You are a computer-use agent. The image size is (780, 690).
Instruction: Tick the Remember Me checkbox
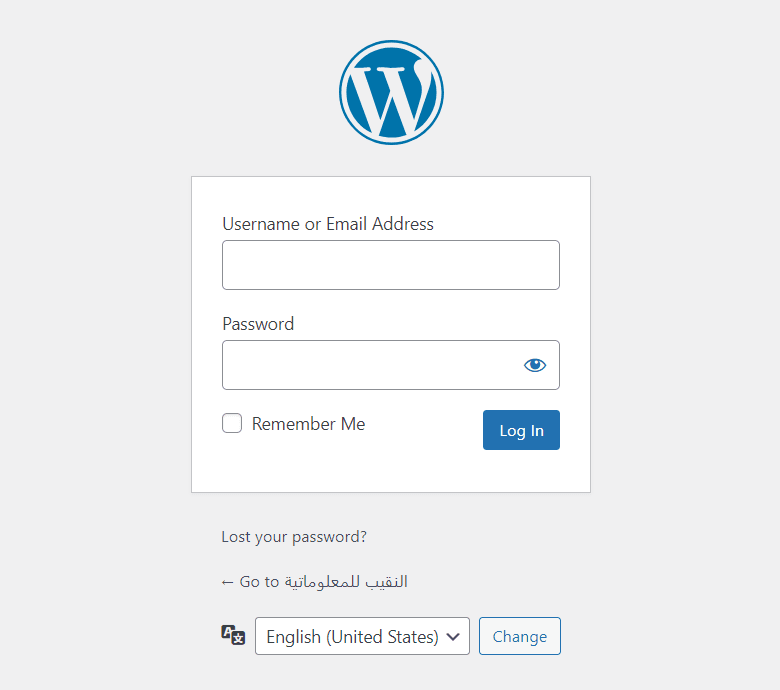[x=232, y=423]
